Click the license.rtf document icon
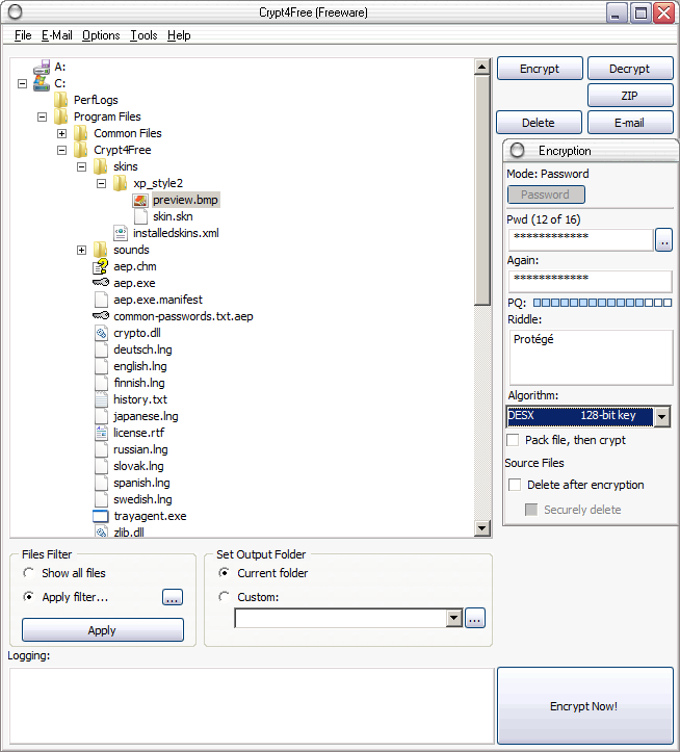This screenshot has width=680, height=752. tap(101, 433)
